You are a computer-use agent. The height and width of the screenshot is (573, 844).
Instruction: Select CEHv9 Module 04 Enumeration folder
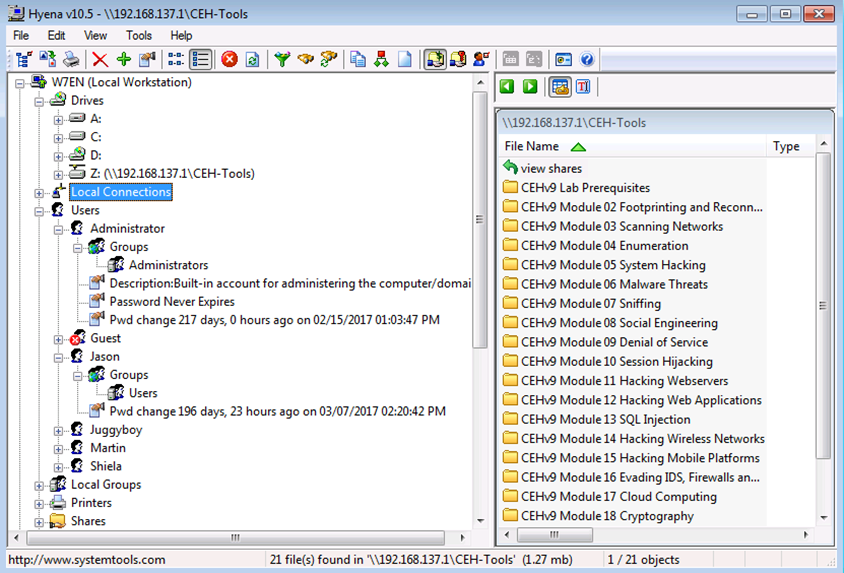604,245
